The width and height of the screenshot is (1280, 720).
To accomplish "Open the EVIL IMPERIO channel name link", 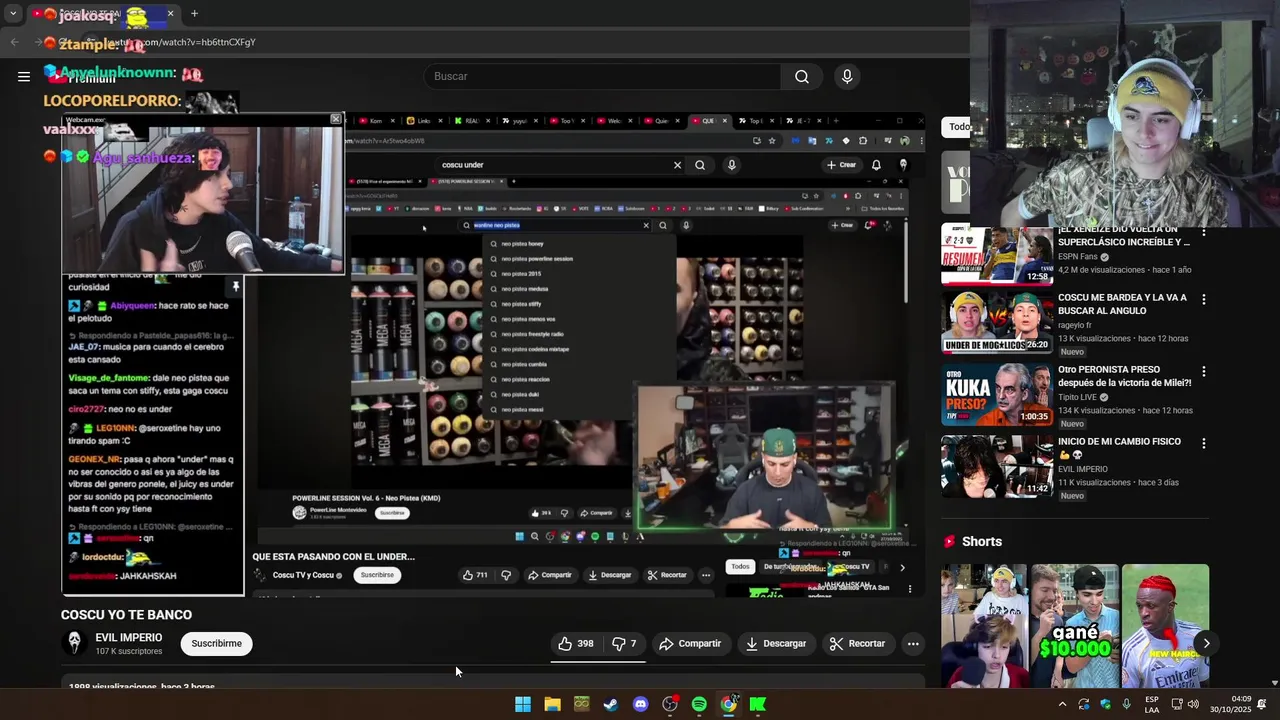I will click(x=129, y=638).
